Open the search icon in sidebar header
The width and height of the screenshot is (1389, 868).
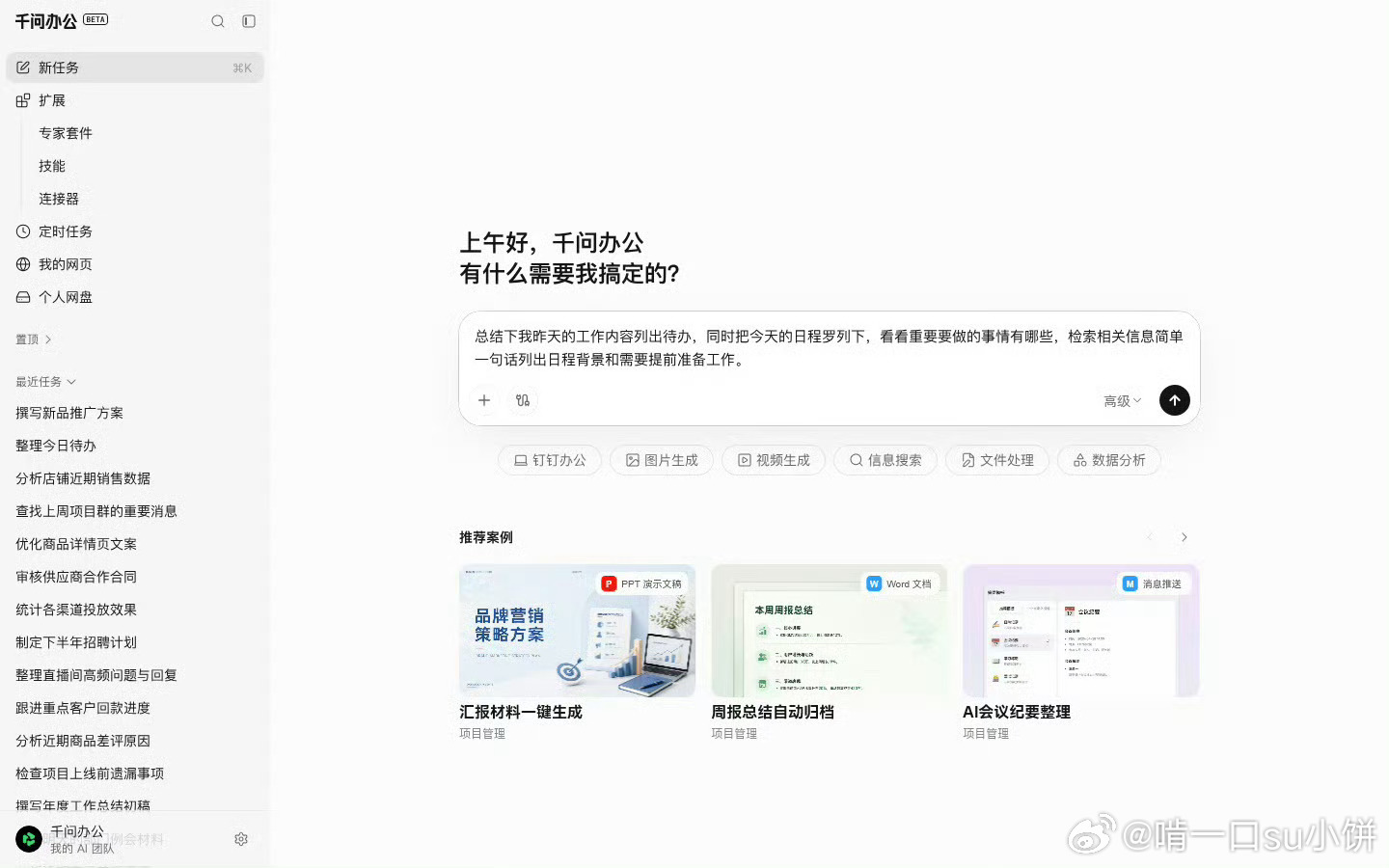(x=218, y=21)
